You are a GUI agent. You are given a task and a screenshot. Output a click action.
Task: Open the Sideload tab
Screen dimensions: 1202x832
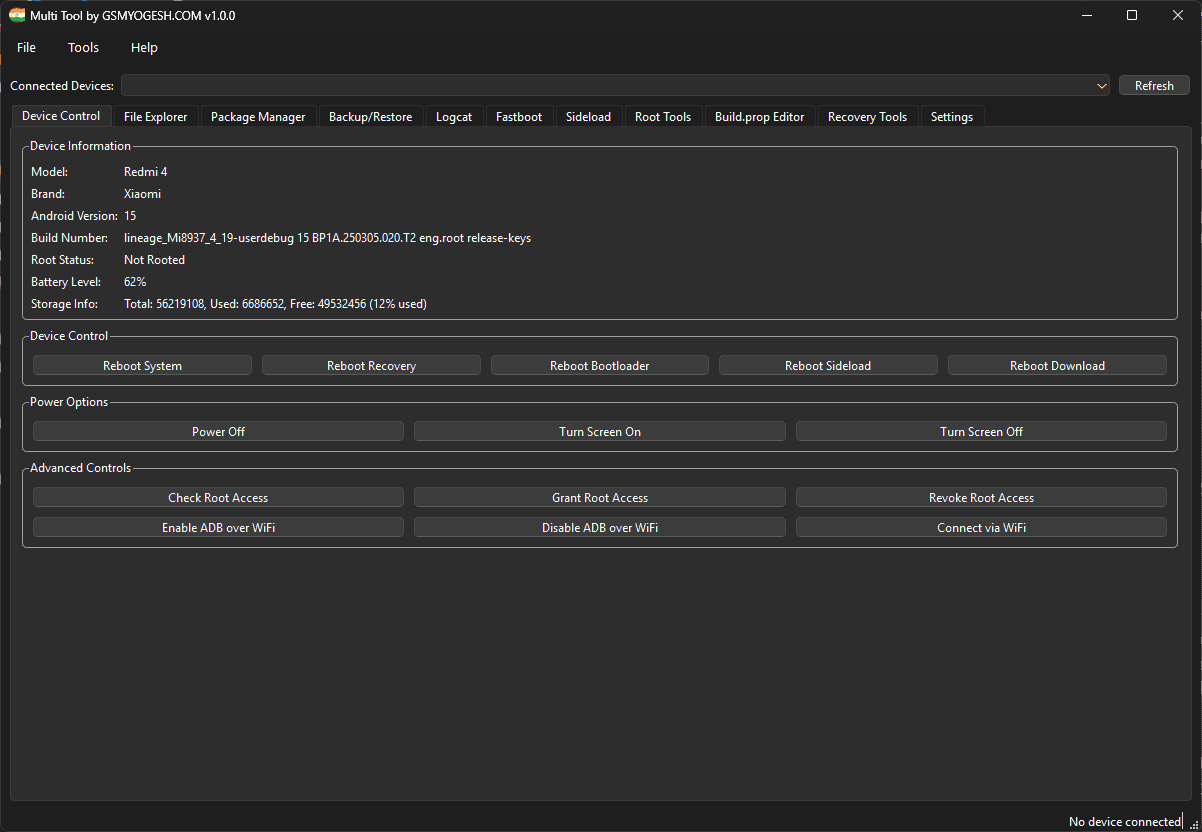point(588,117)
